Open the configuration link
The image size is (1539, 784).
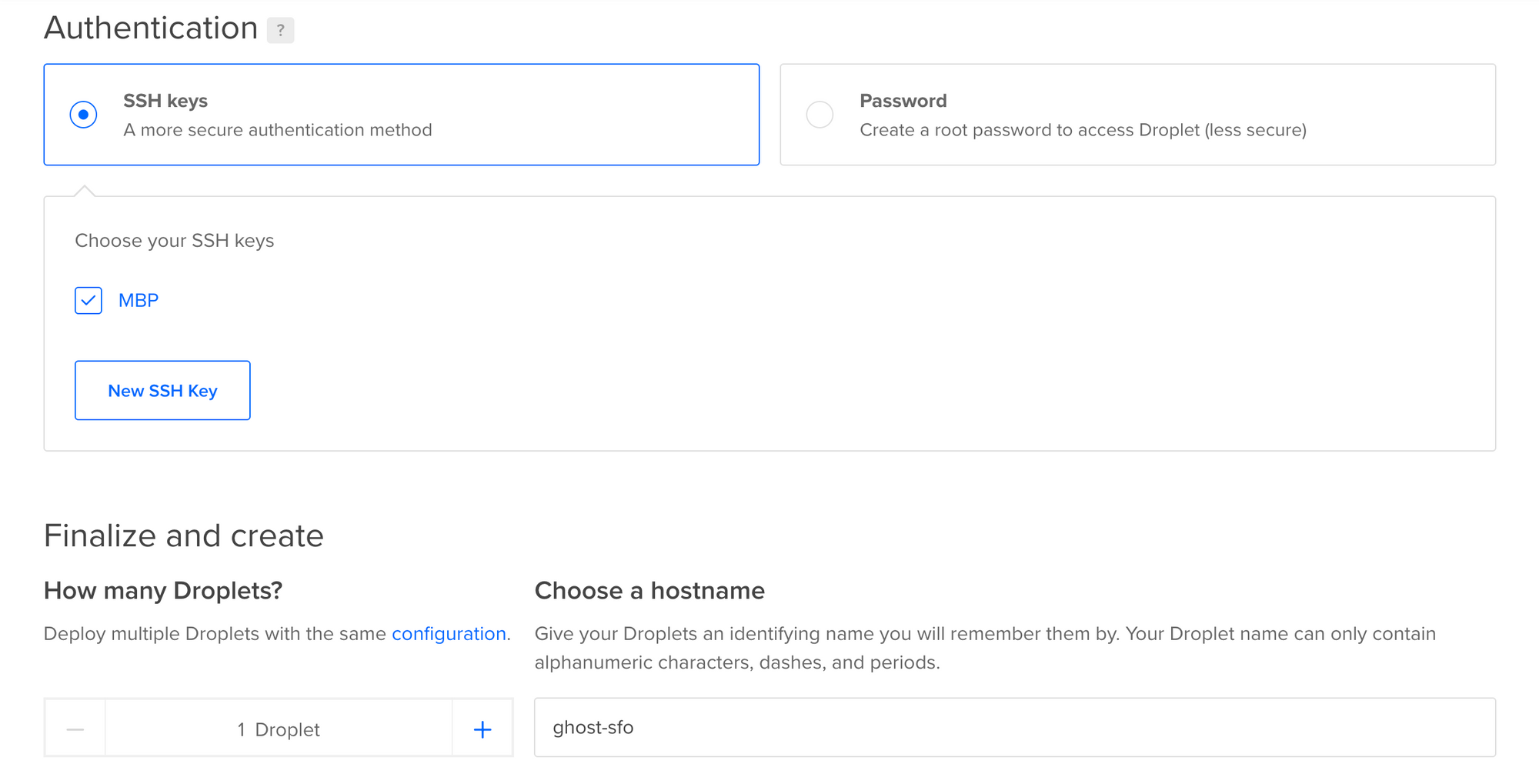[x=449, y=633]
